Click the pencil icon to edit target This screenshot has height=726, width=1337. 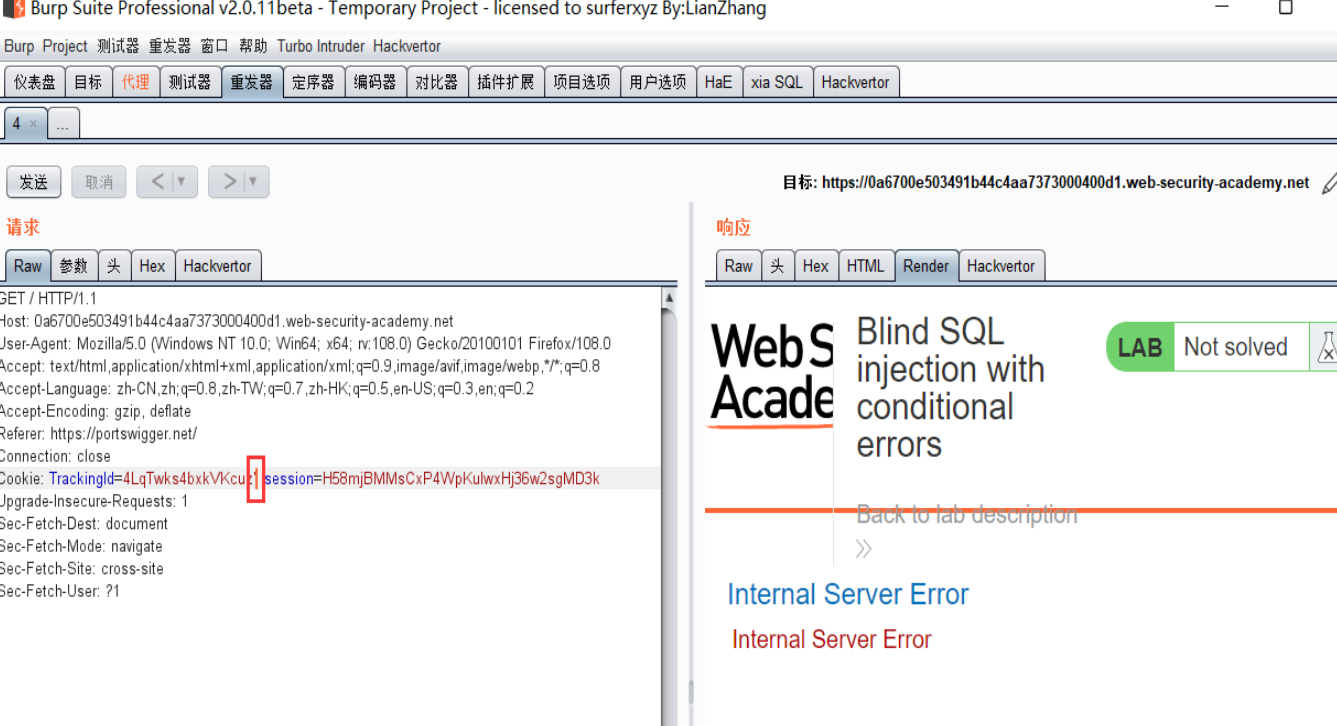(1329, 183)
